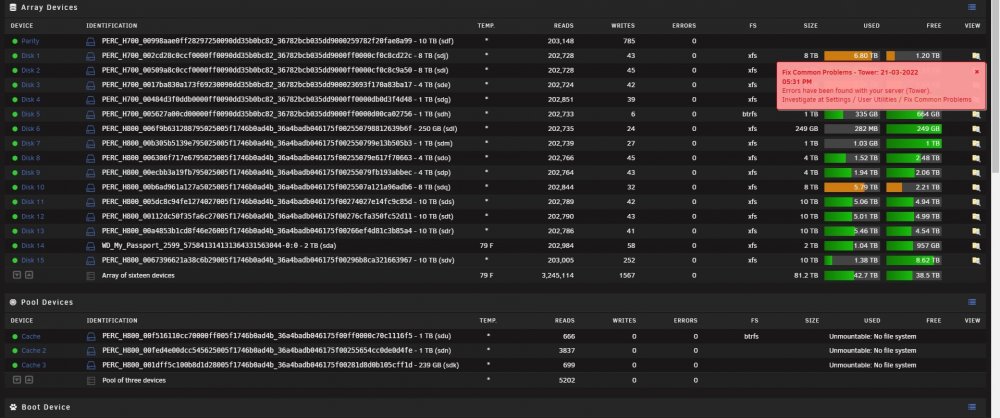Click the array ERRORS column header
The height and width of the screenshot is (418, 1000).
click(x=684, y=26)
